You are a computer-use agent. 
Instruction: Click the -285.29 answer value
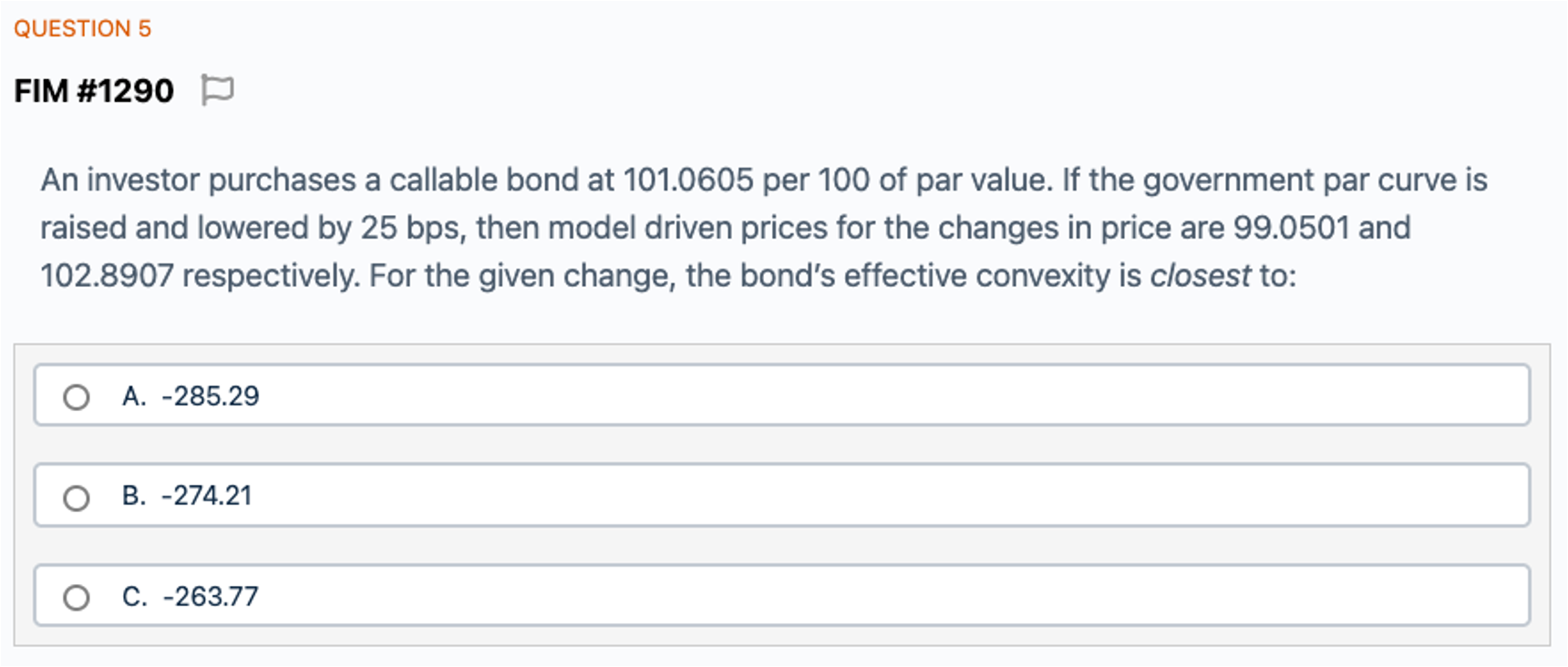point(211,396)
